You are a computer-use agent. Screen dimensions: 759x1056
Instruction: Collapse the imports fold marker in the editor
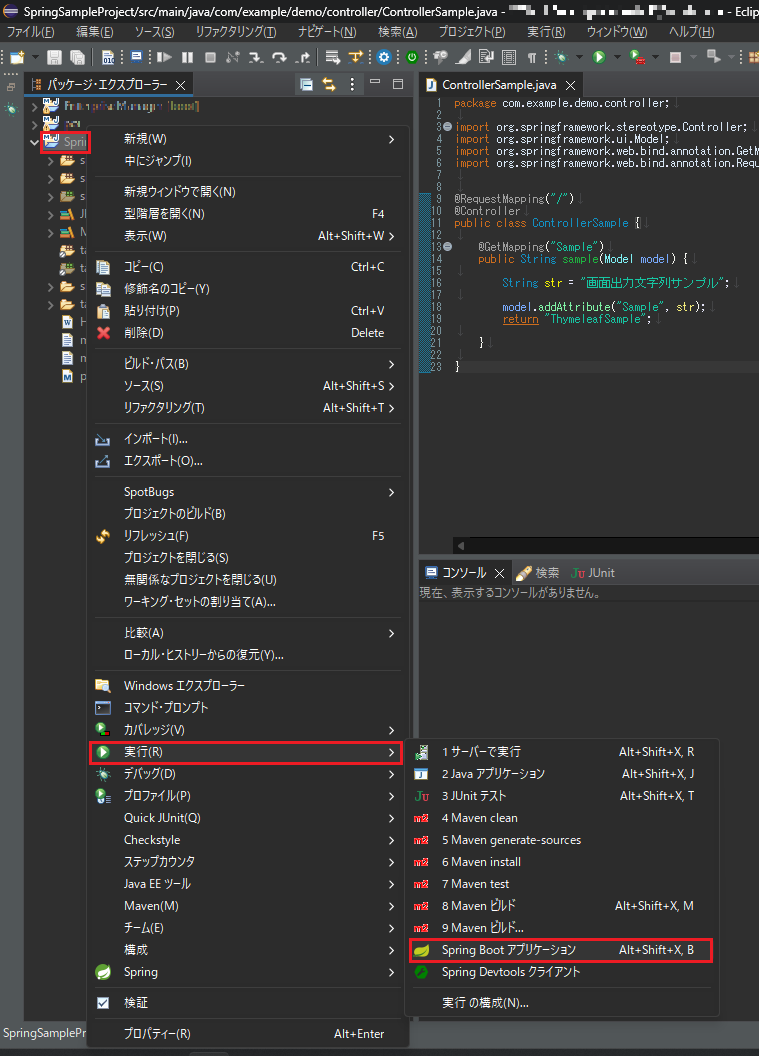click(447, 127)
